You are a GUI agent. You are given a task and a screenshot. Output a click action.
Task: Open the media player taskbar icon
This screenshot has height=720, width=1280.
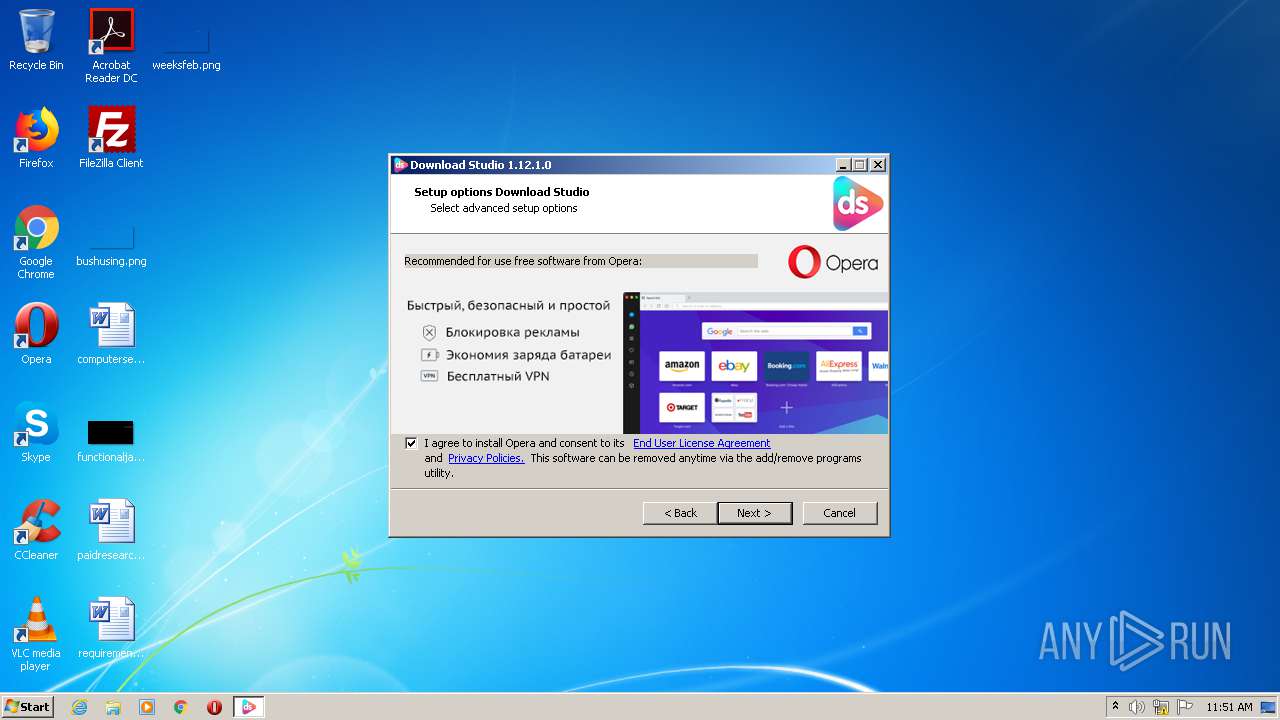(147, 707)
